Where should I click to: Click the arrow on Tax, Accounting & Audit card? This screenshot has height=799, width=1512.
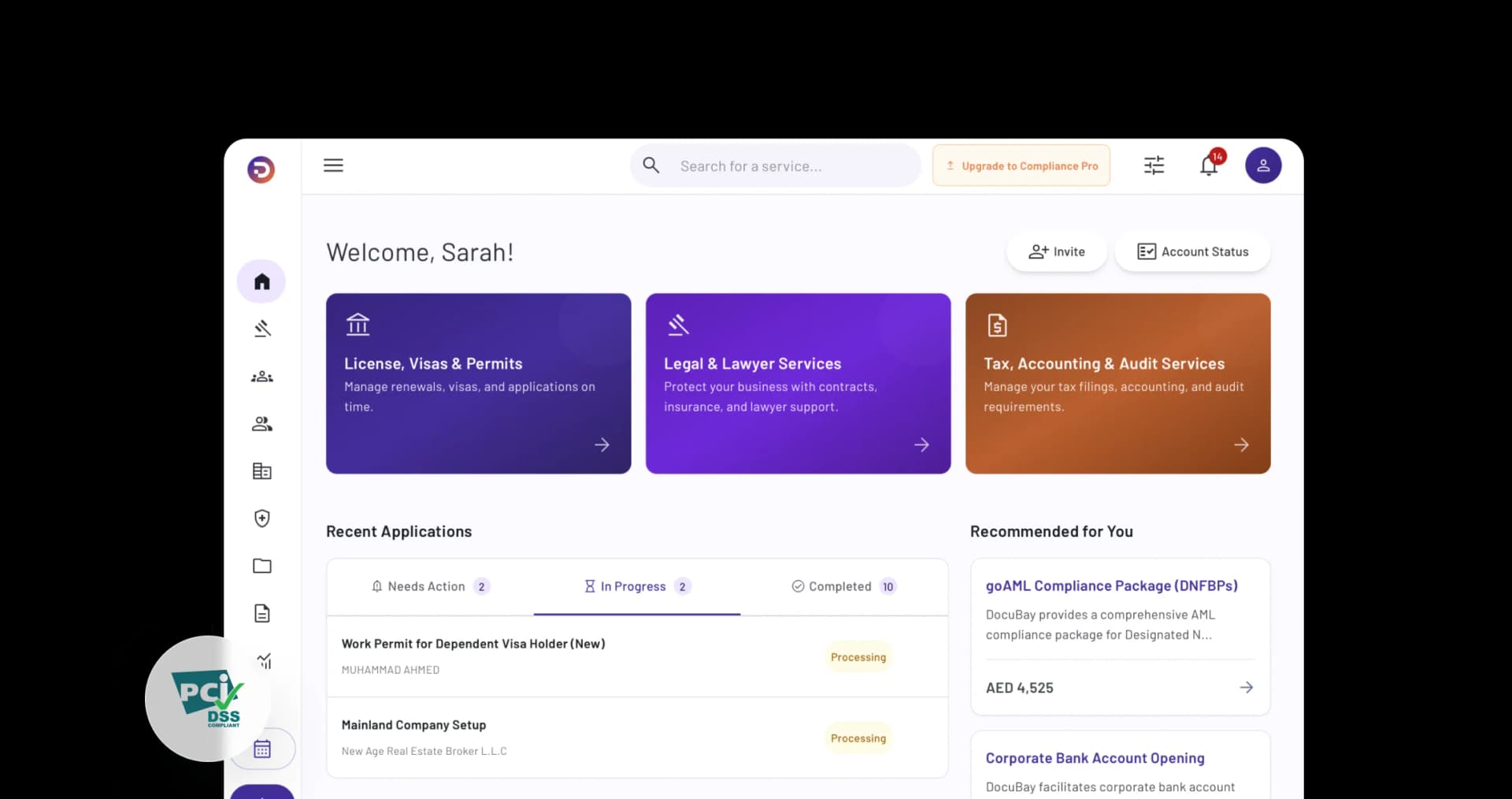(1241, 445)
